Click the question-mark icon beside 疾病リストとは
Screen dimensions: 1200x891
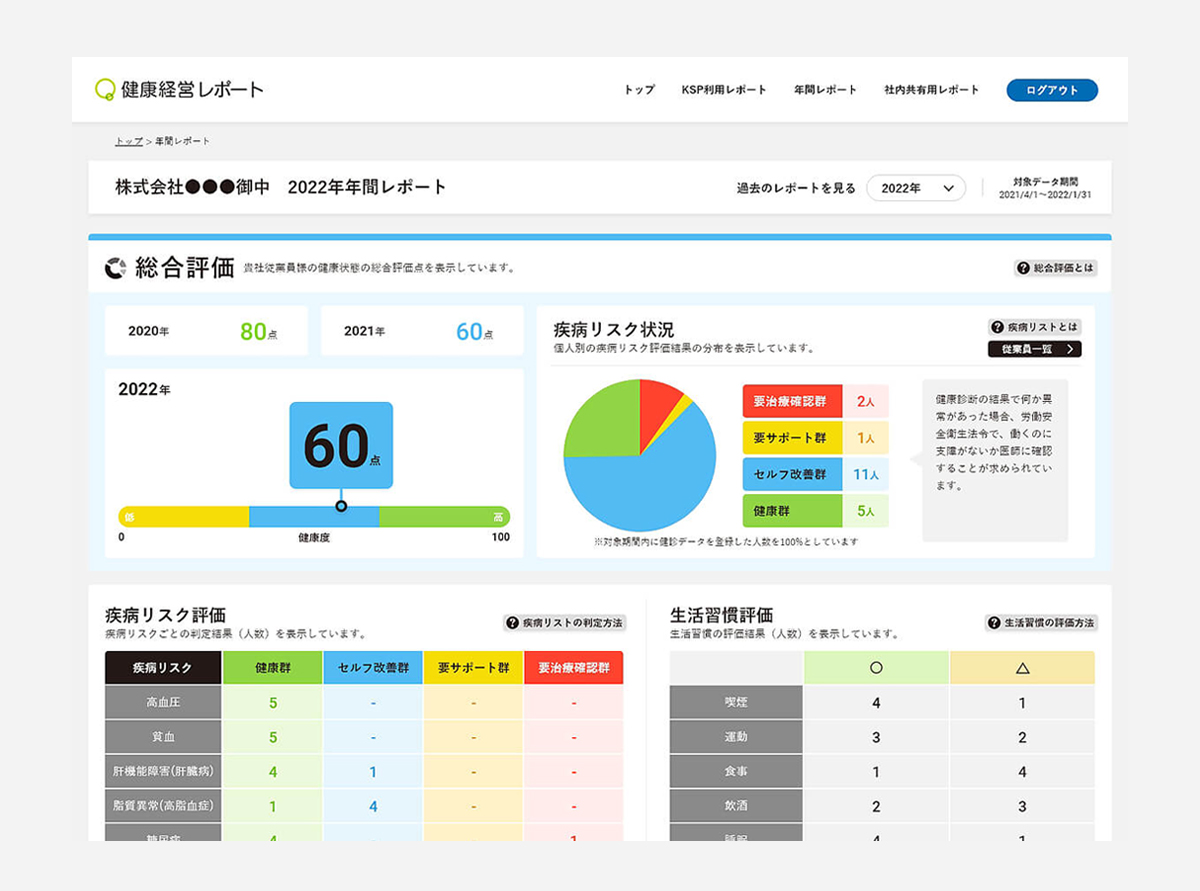coord(997,327)
